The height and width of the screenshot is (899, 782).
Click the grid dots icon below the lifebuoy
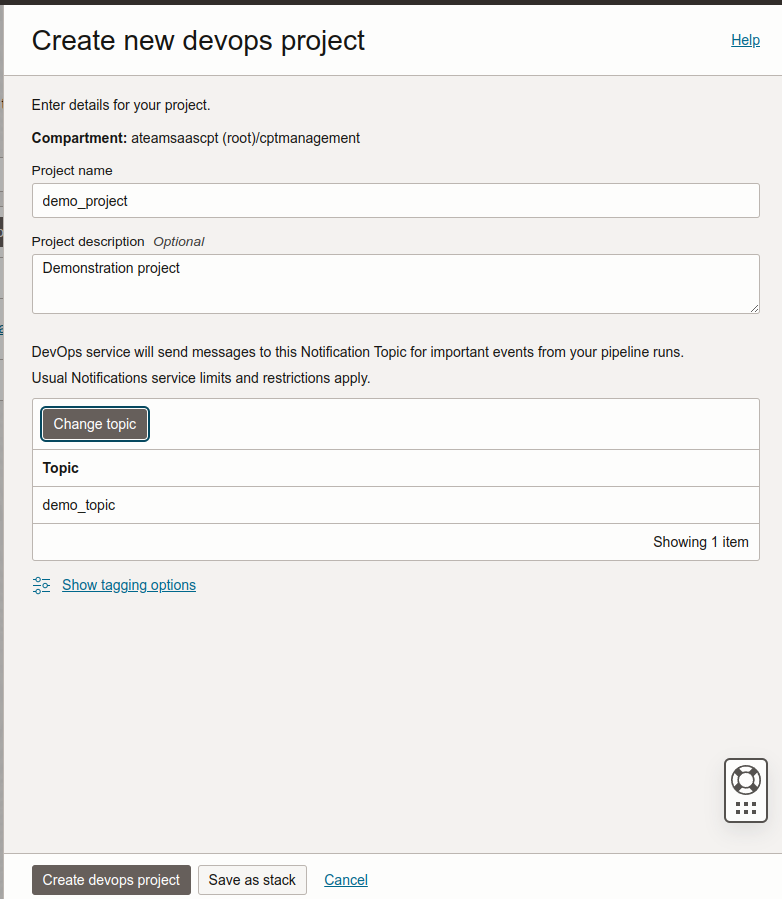[745, 806]
